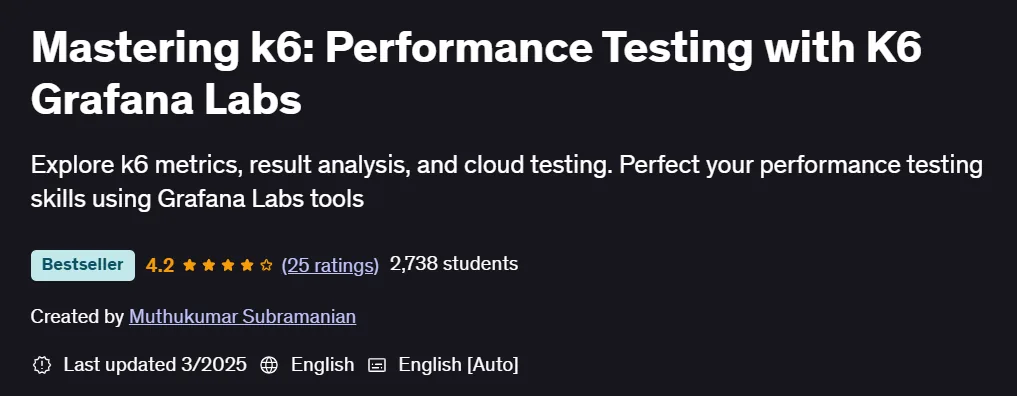The image size is (1017, 396).
Task: Click the English language label beside globe
Action: 322,364
